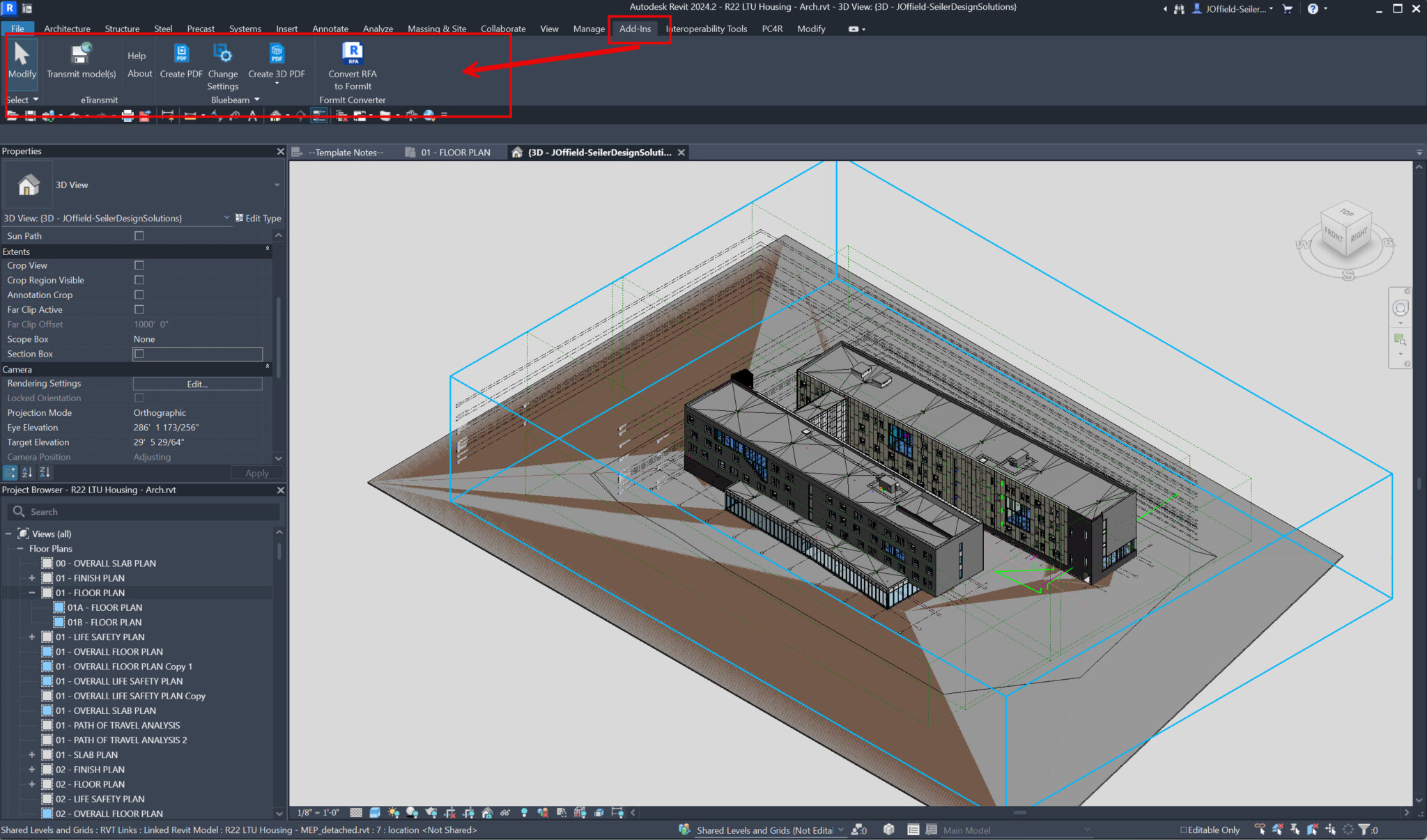
Task: Click Temporary View Properties icon
Action: pos(562,813)
